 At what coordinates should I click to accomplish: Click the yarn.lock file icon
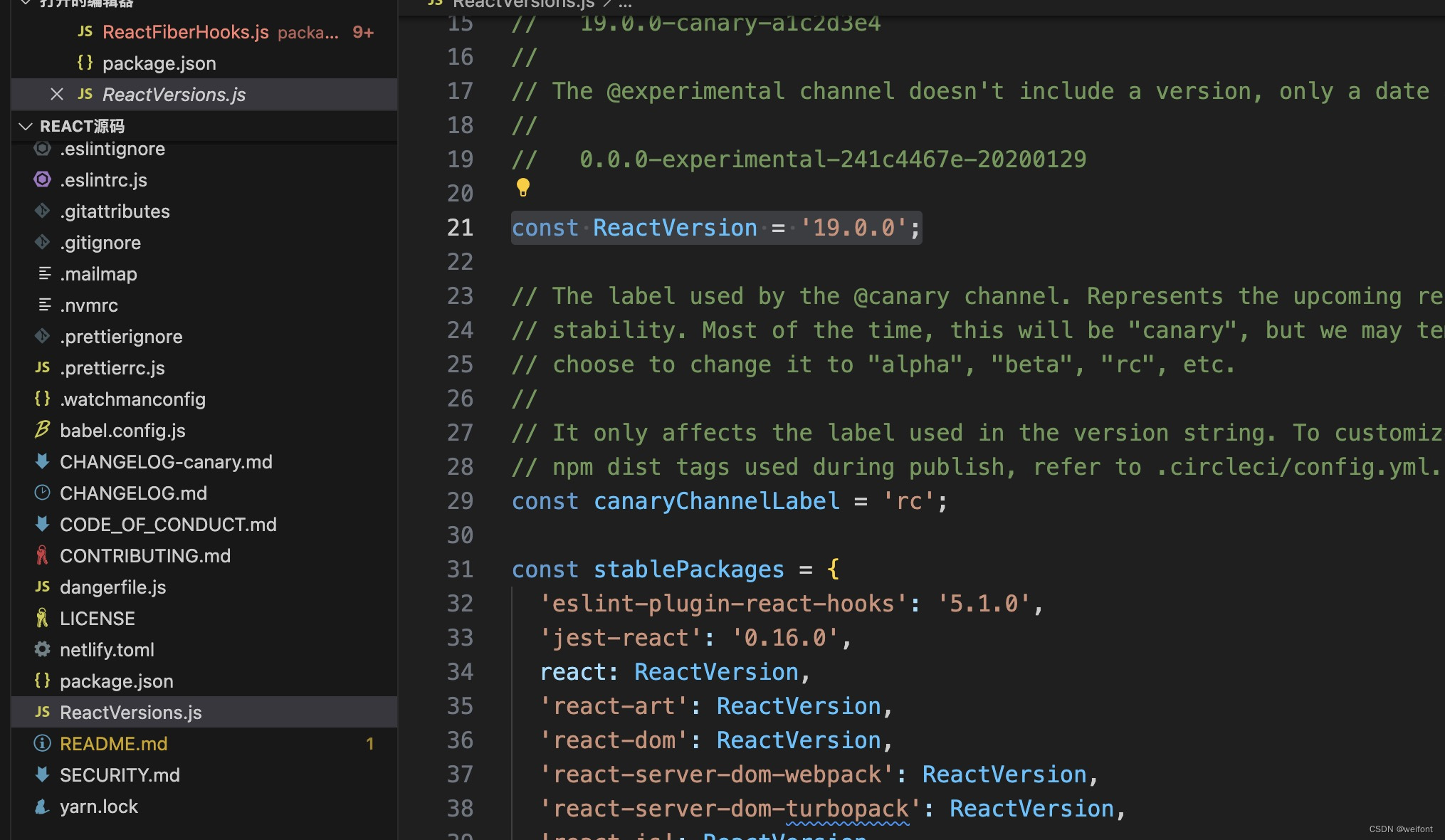point(42,806)
